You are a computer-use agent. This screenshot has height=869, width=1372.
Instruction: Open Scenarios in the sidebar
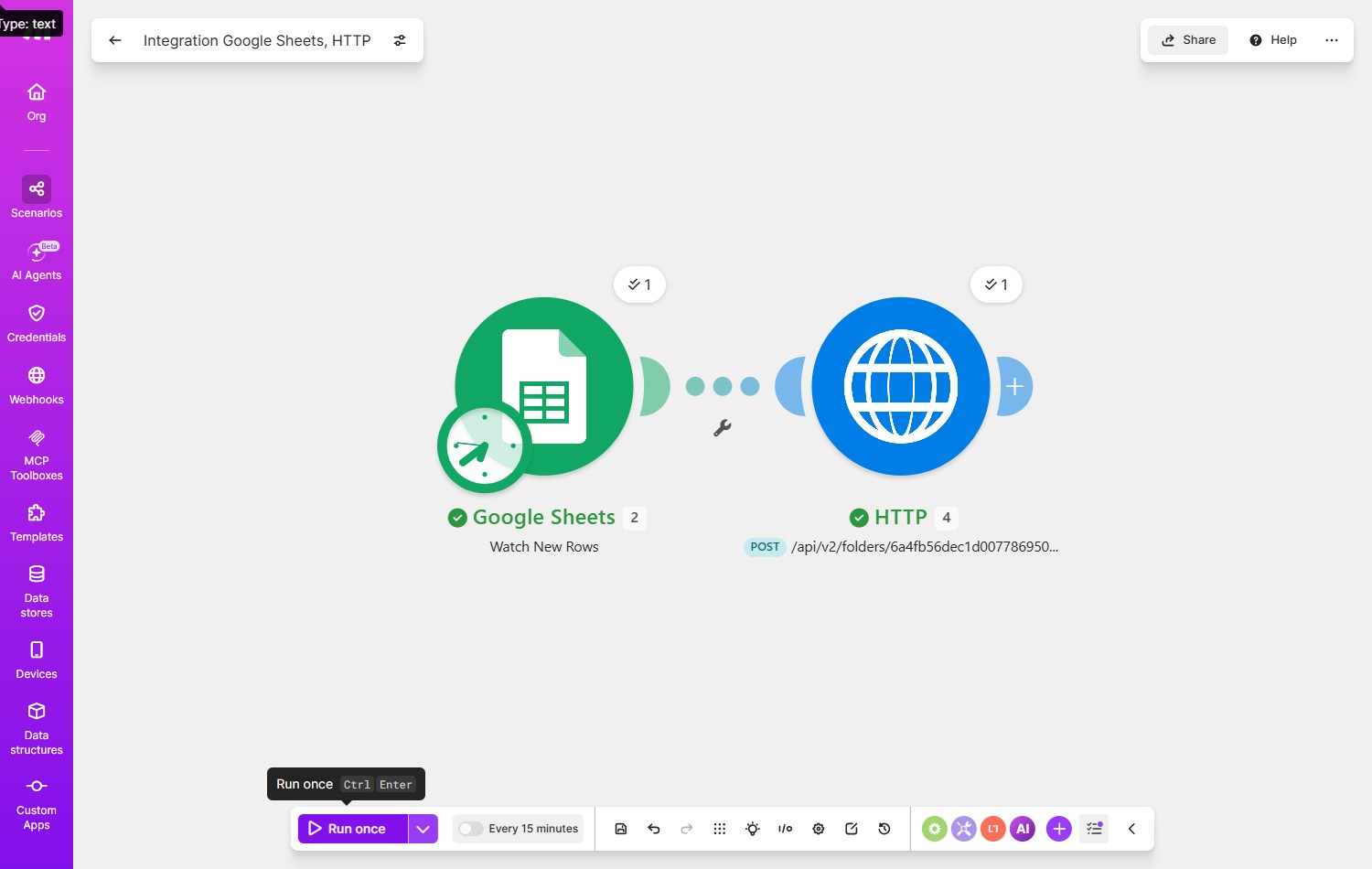tap(37, 198)
